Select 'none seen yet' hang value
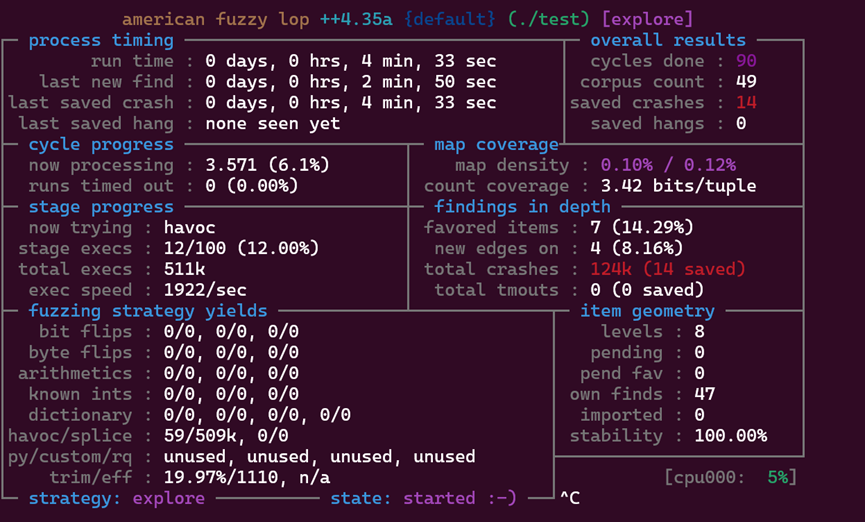Viewport: 865px width, 522px height. tap(273, 124)
